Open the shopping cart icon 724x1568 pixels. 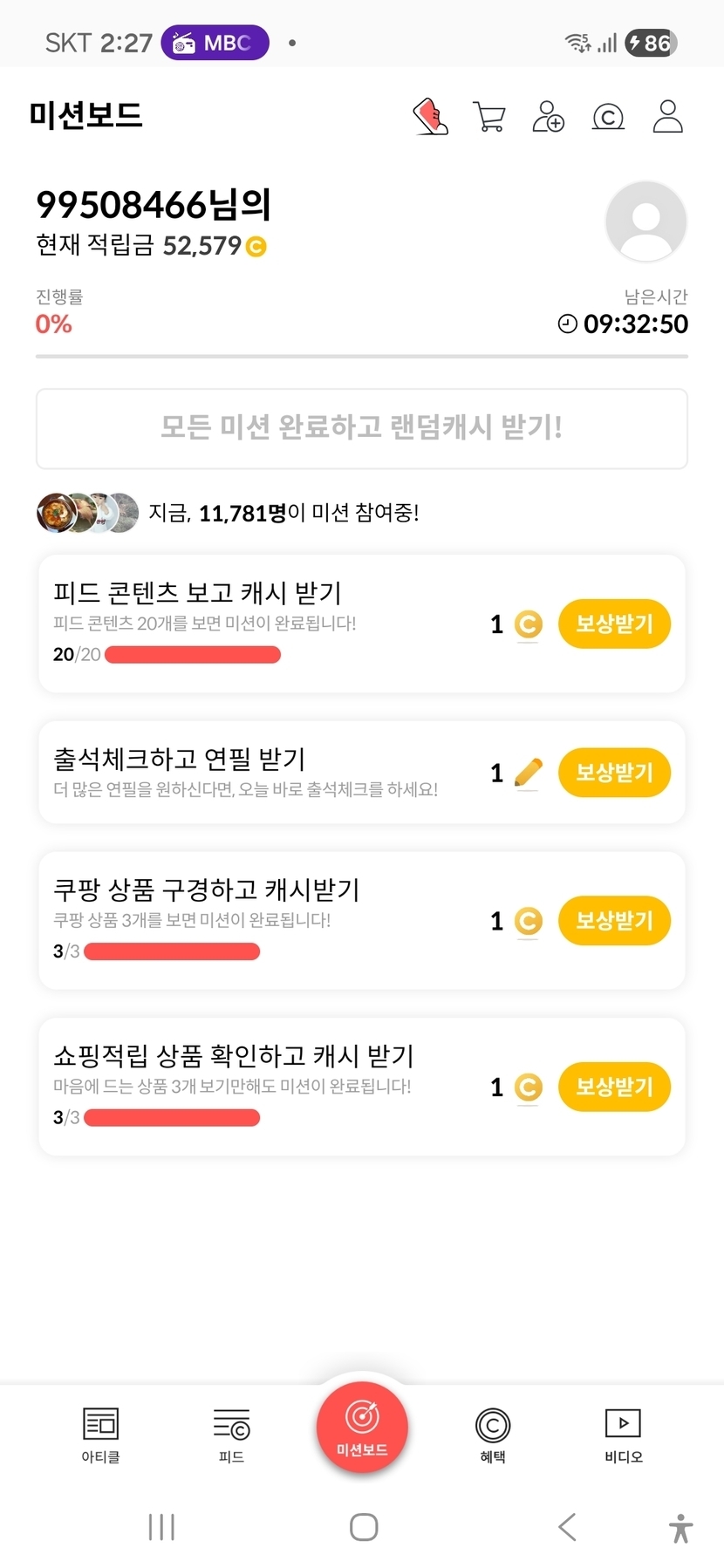[x=489, y=116]
